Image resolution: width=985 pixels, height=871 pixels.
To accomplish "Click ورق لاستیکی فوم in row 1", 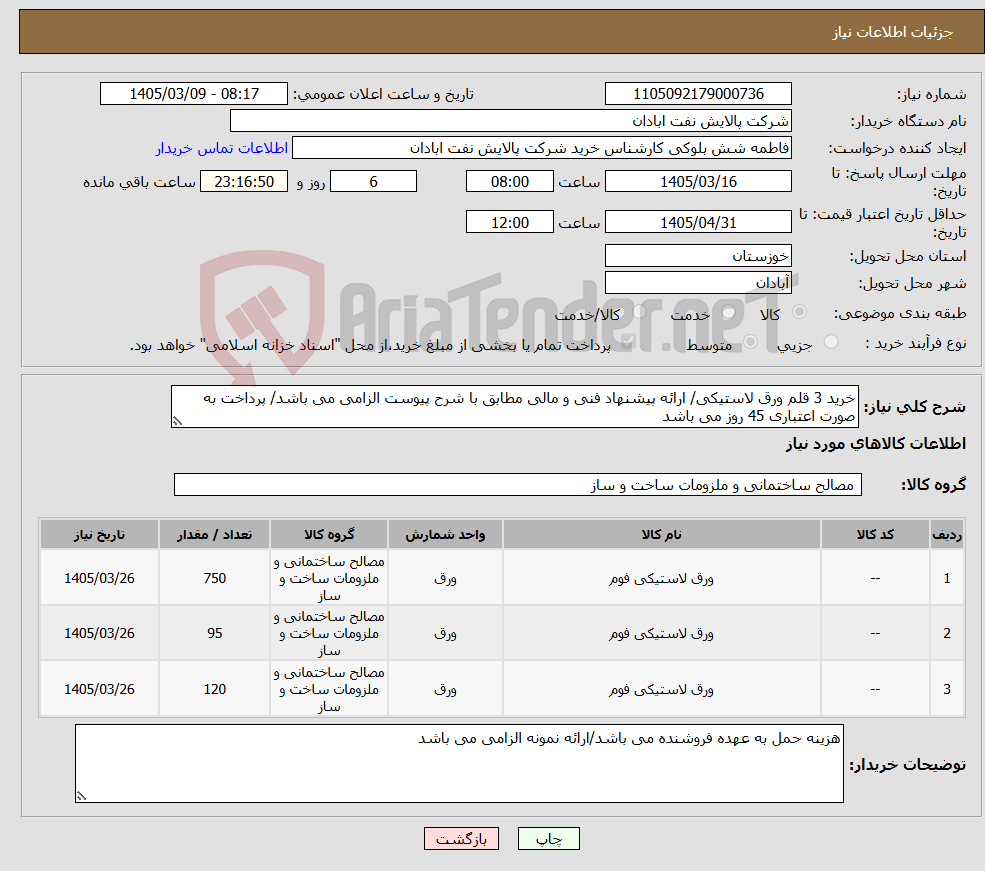I will tap(661, 578).
